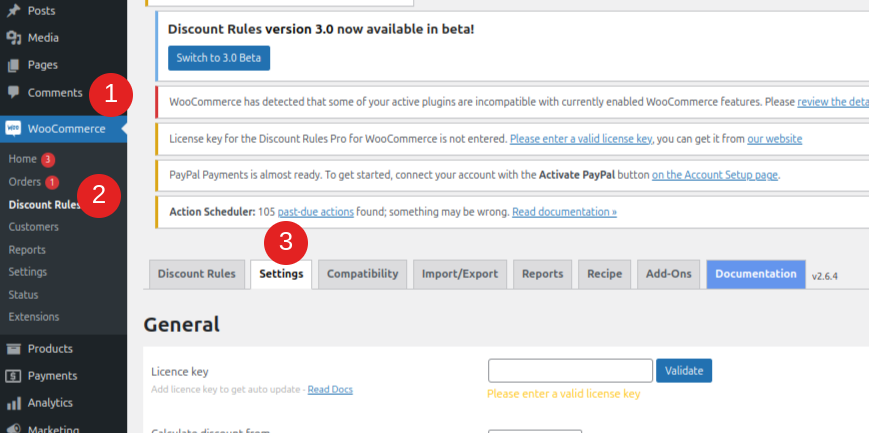This screenshot has height=433, width=869.
Task: Click the Analytics bar chart icon
Action: point(13,403)
